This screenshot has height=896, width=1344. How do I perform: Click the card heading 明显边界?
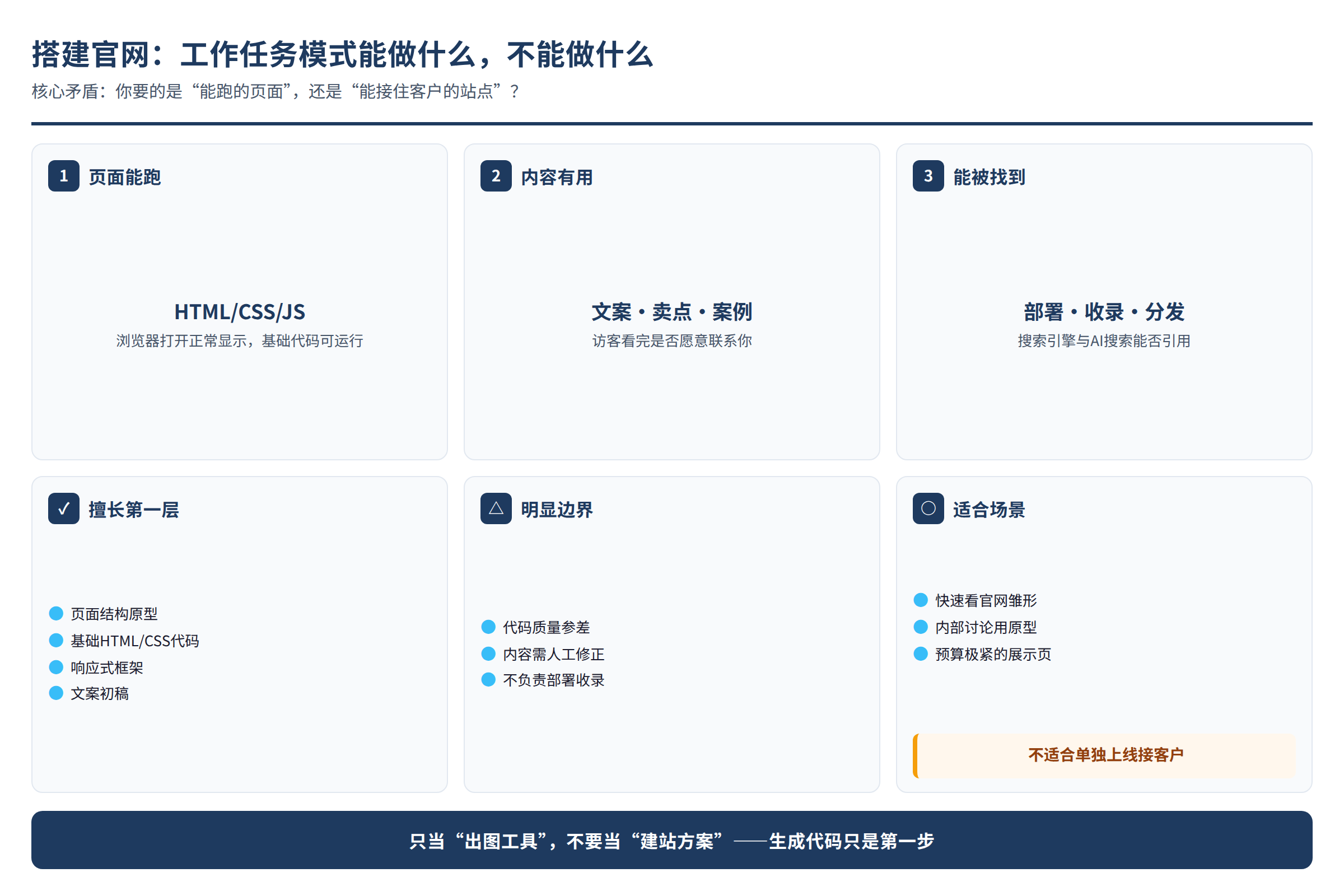[x=557, y=510]
